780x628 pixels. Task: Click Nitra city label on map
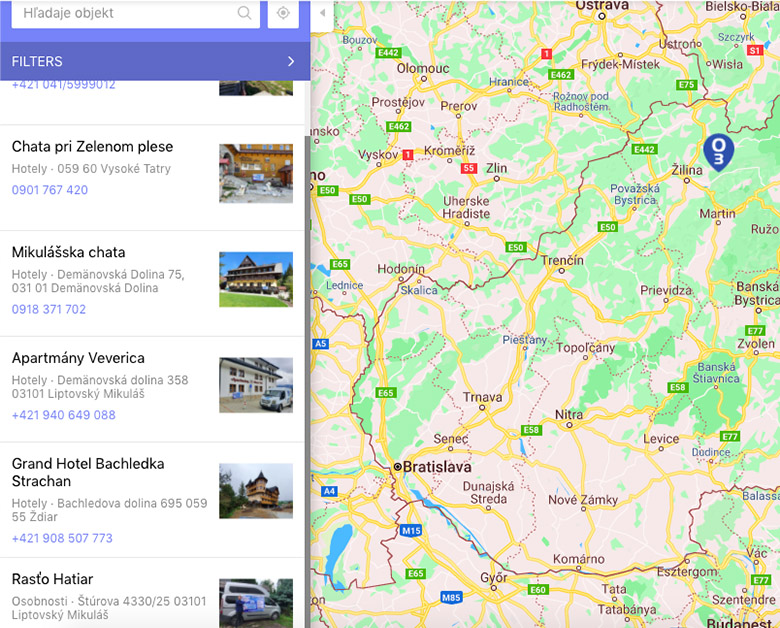click(569, 414)
